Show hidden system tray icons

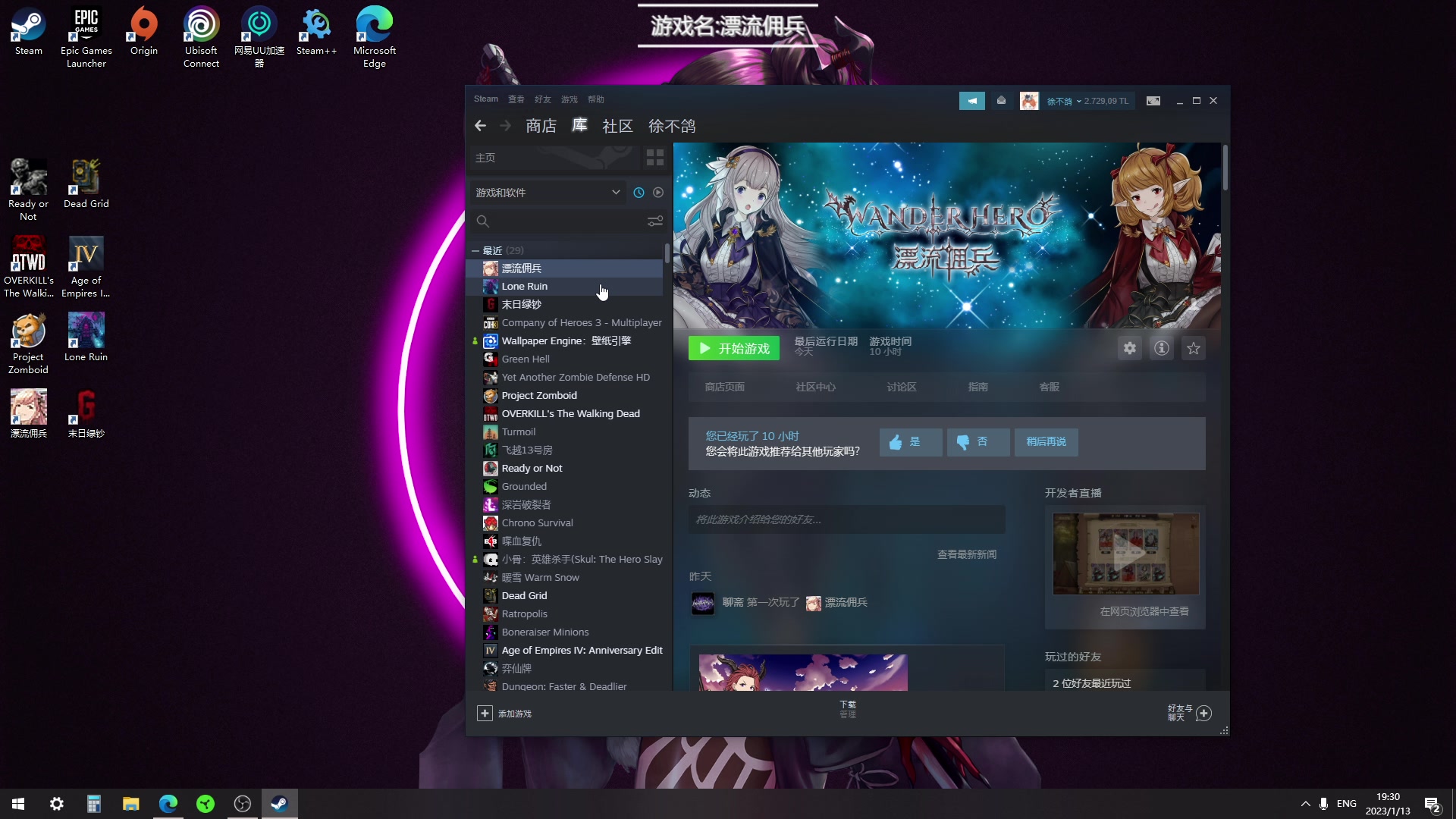coord(1305,804)
